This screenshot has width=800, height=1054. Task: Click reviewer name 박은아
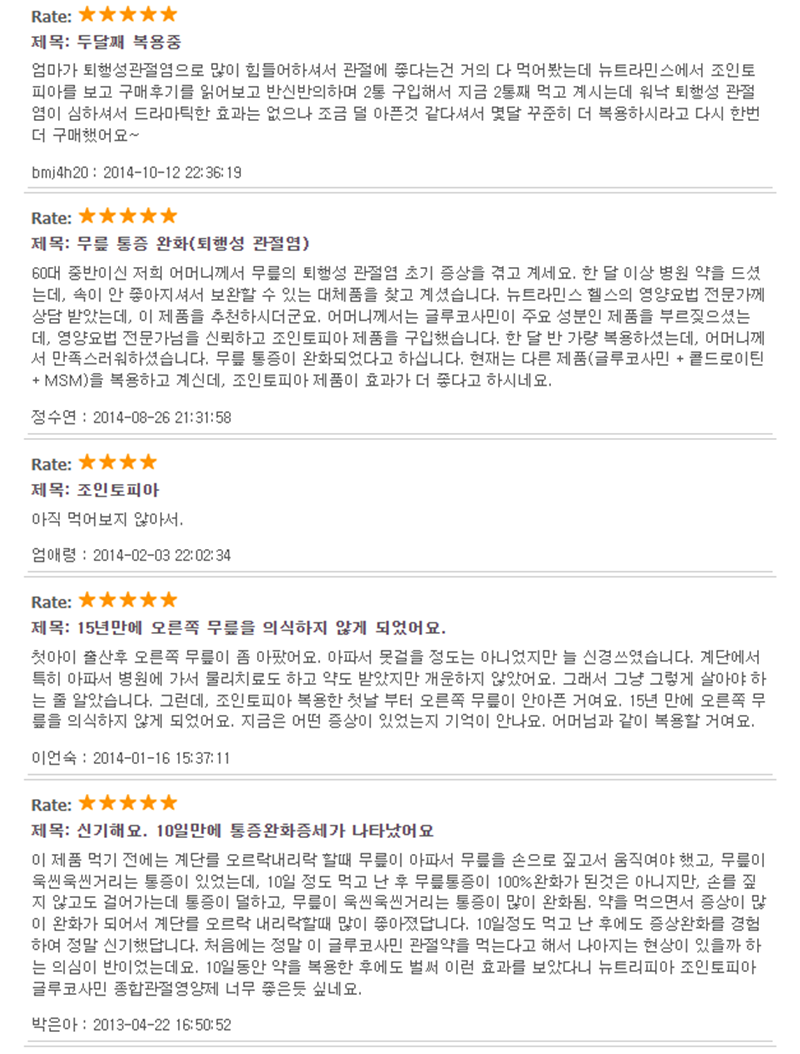[54, 1025]
